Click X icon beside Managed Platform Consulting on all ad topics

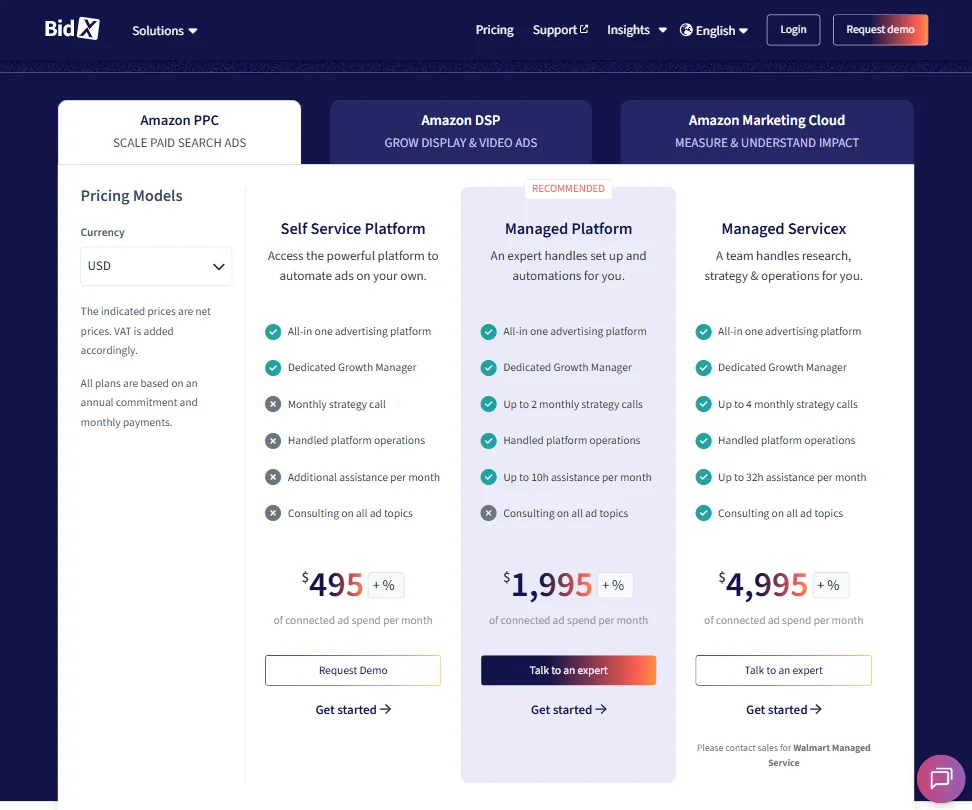(488, 513)
